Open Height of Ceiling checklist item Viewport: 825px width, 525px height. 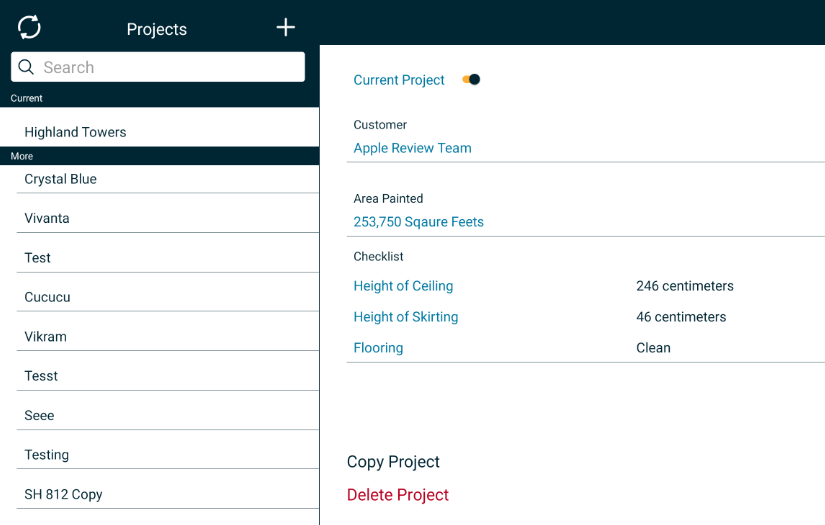[403, 286]
